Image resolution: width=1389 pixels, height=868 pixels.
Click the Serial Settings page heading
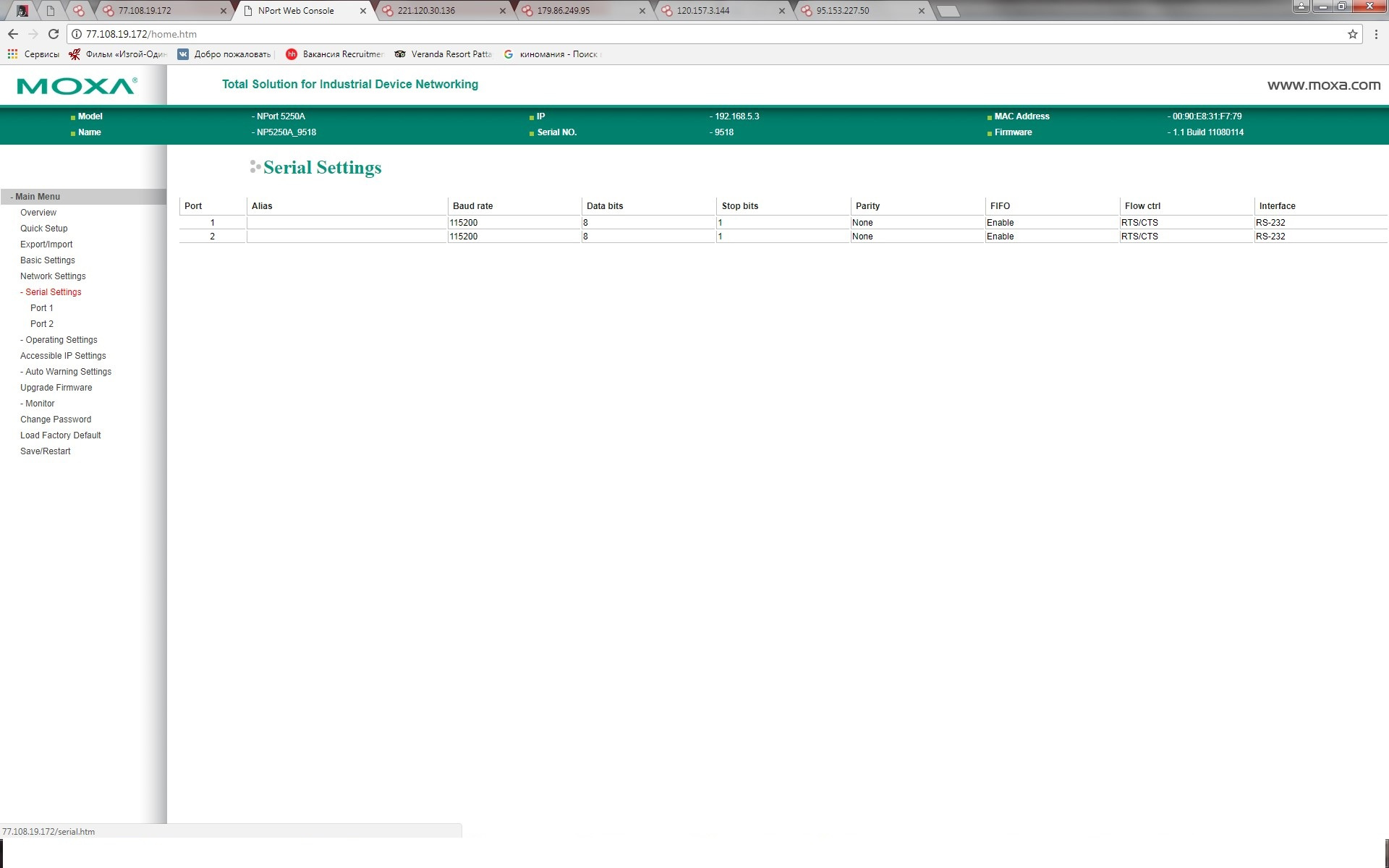tap(322, 168)
